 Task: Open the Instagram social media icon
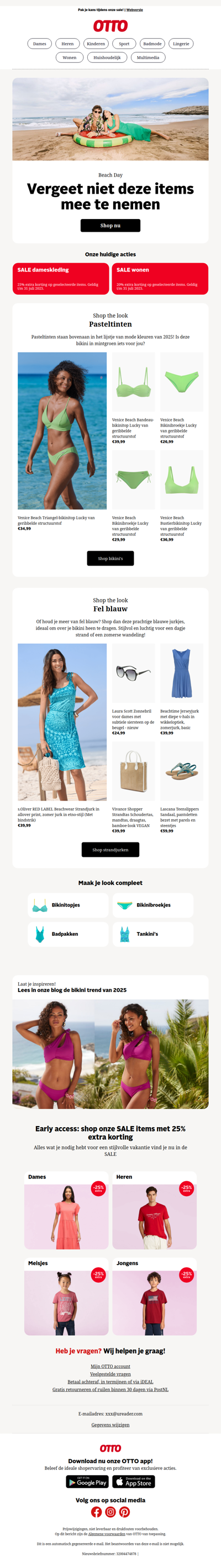[x=110, y=1511]
